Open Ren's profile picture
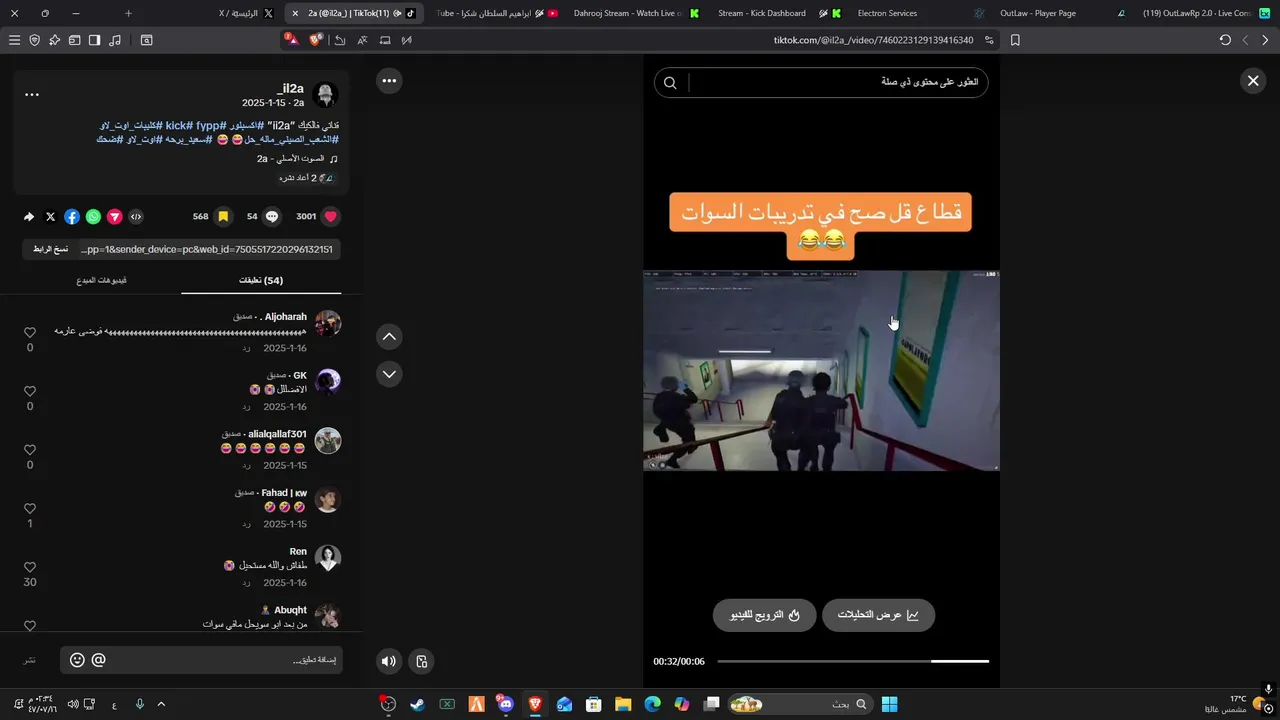The height and width of the screenshot is (720, 1280). (x=327, y=558)
